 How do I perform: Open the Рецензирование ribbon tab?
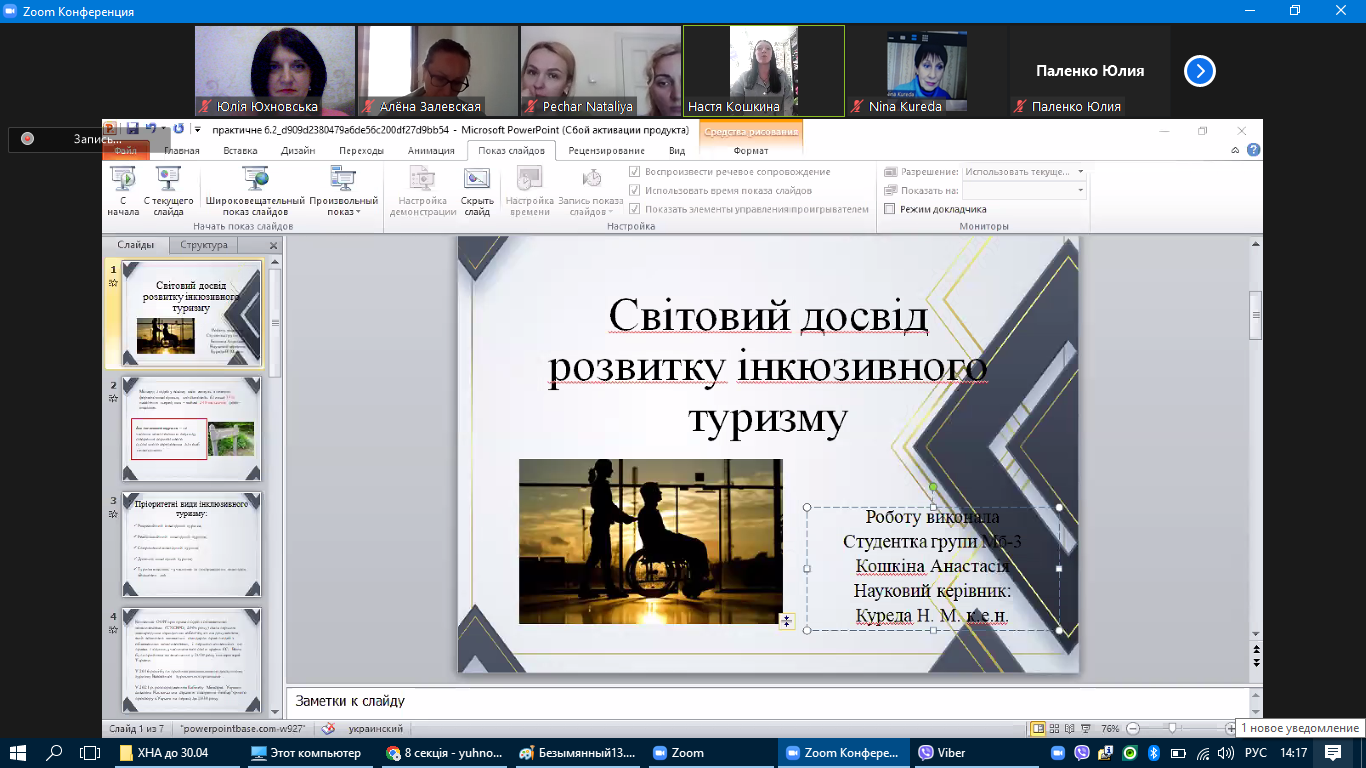tap(606, 151)
